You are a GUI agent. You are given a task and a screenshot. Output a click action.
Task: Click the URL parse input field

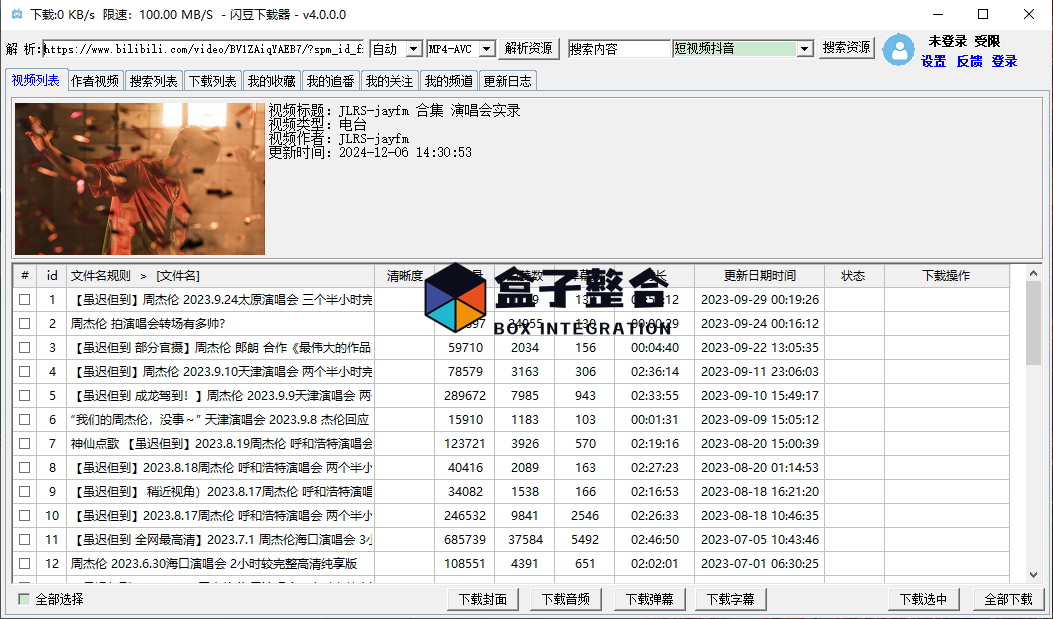coord(203,49)
